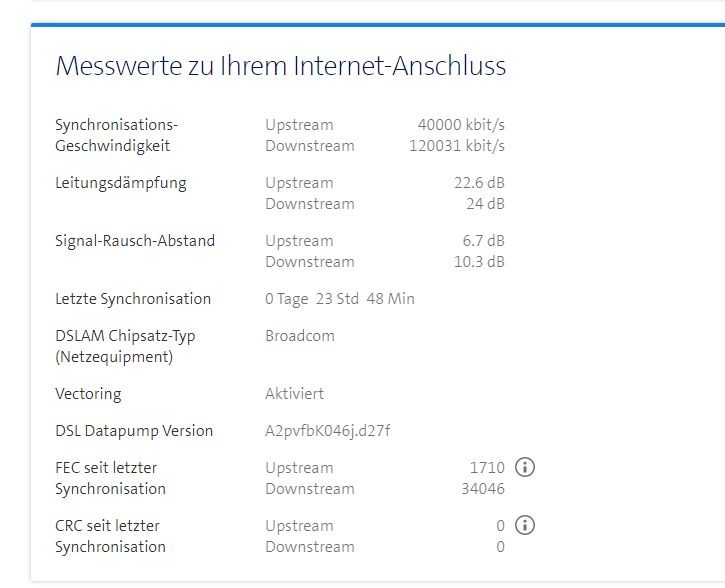
Task: Click the info icon next to FEC Upstream
Action: pos(525,467)
